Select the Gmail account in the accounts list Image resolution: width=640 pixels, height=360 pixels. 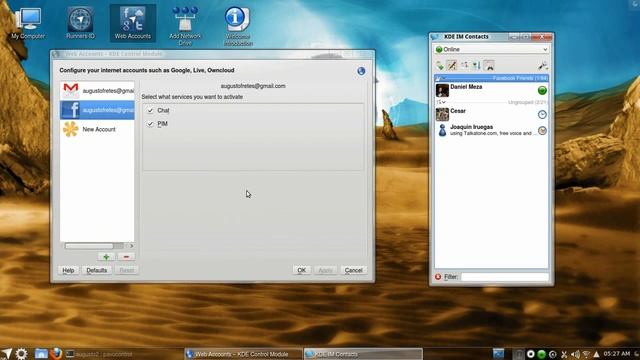(x=97, y=91)
